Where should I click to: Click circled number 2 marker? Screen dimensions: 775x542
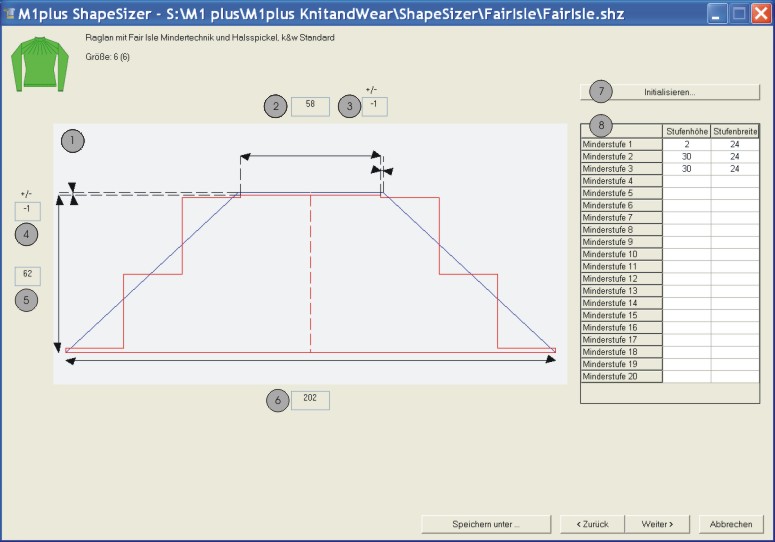[276, 106]
